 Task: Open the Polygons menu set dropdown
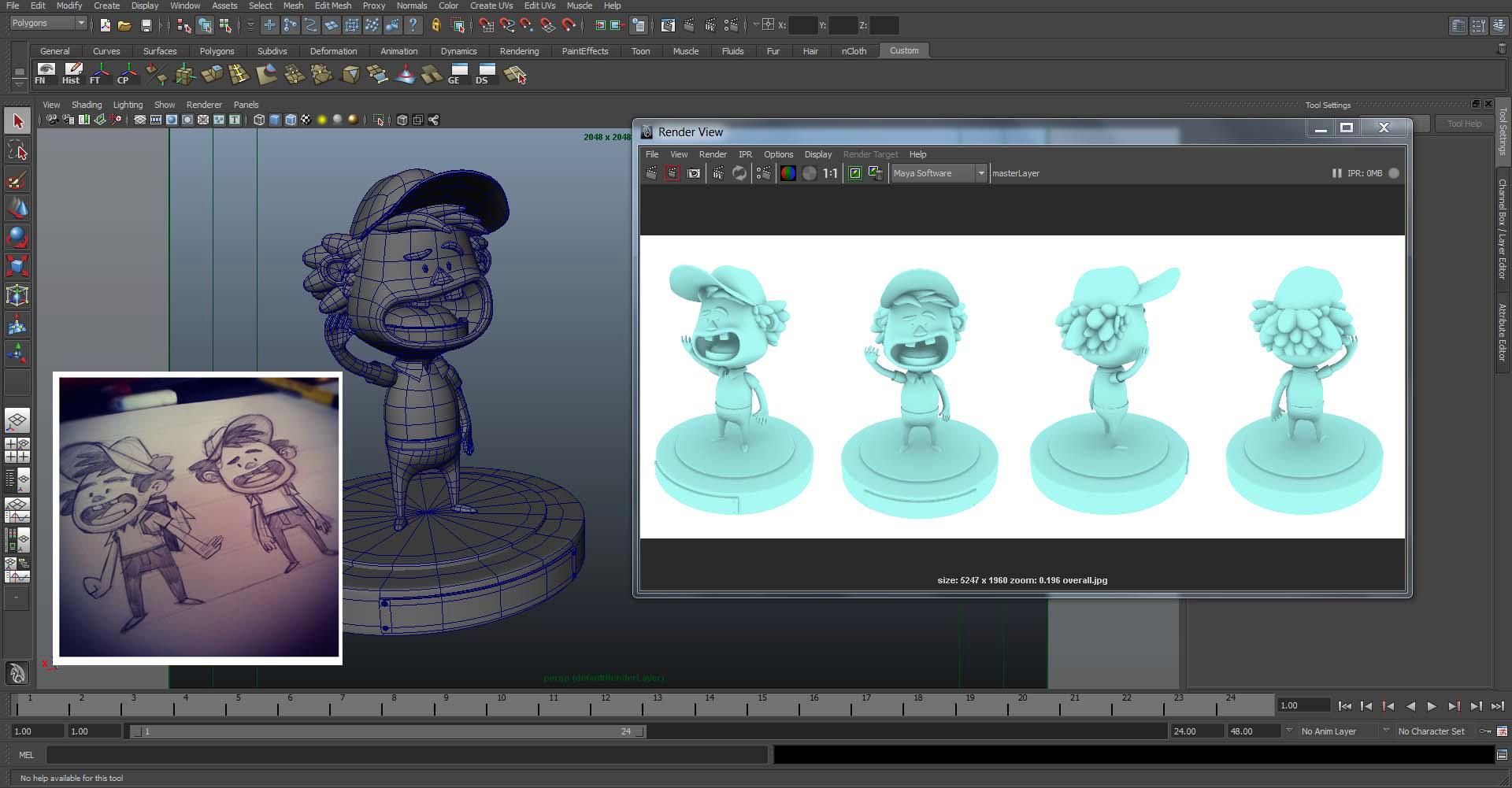(x=48, y=24)
